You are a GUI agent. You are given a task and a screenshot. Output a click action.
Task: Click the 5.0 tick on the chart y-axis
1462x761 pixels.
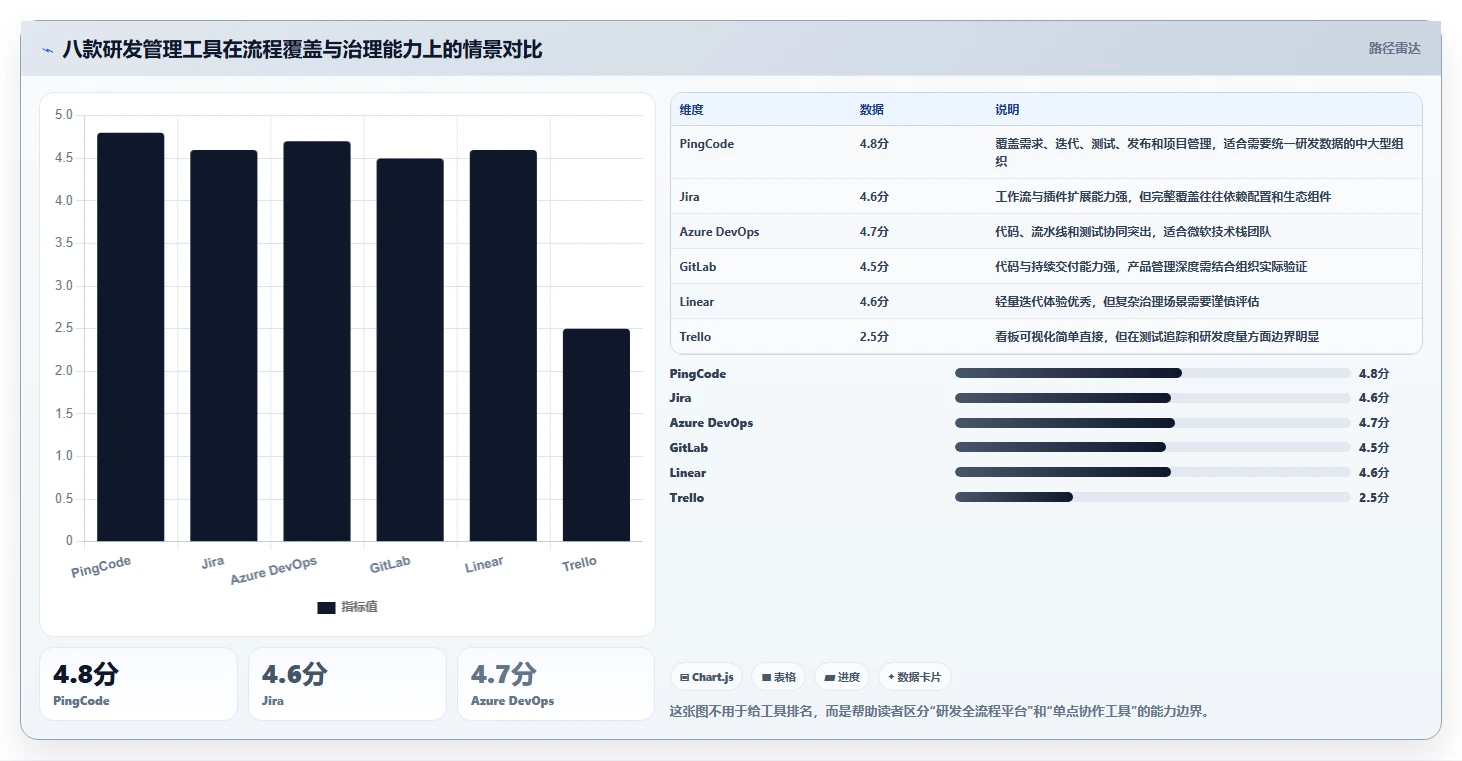[63, 115]
